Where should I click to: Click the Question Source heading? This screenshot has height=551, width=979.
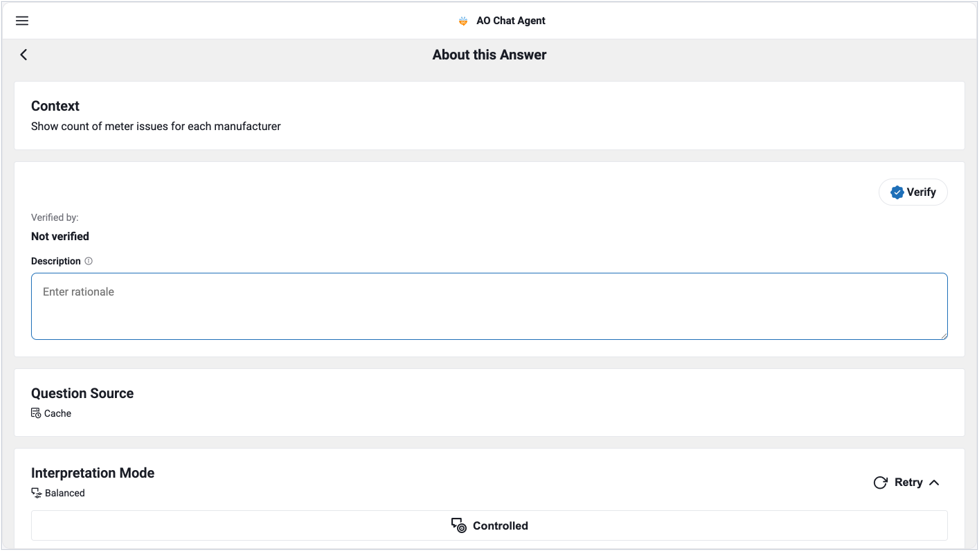(82, 393)
